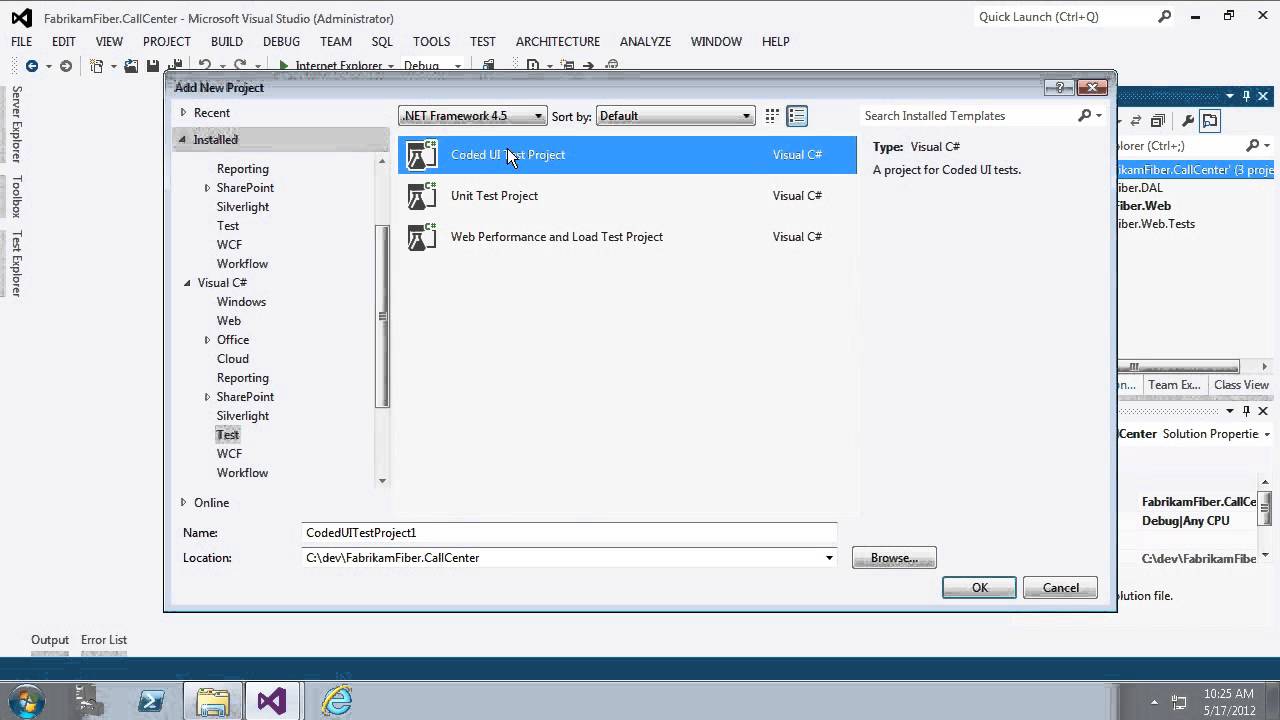Open the PROJECT menu
Screen dimensions: 1280x720
167,41
